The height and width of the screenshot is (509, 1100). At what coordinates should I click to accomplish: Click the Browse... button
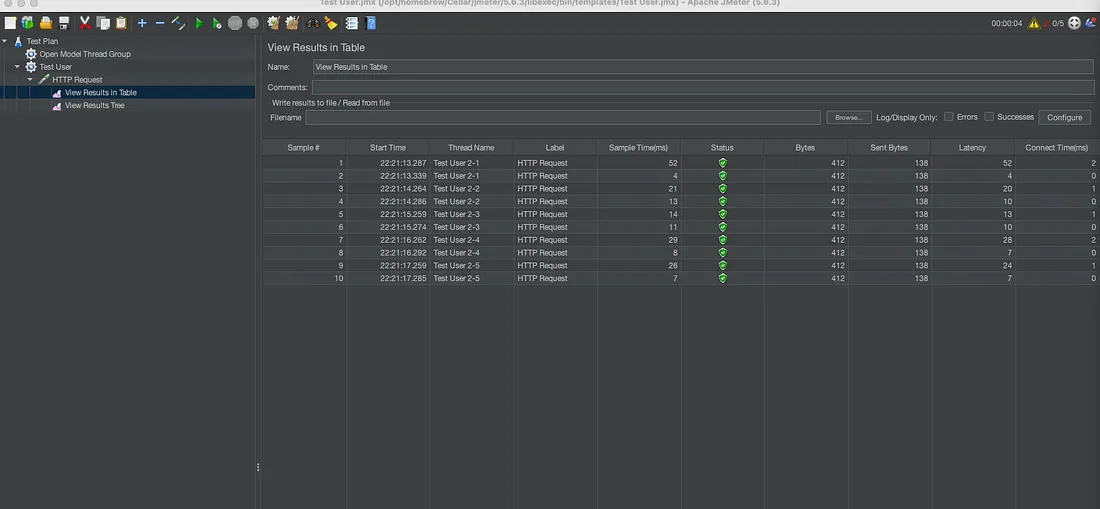point(849,118)
